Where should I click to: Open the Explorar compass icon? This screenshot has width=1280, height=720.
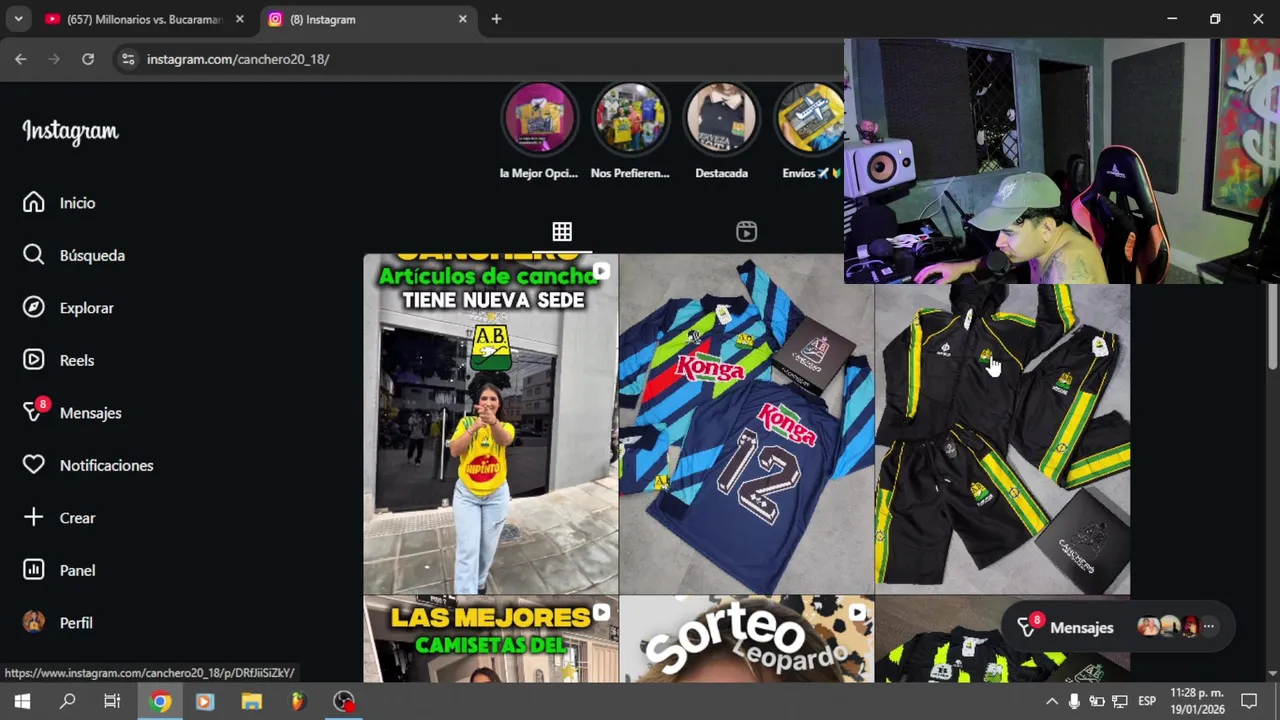tap(34, 308)
